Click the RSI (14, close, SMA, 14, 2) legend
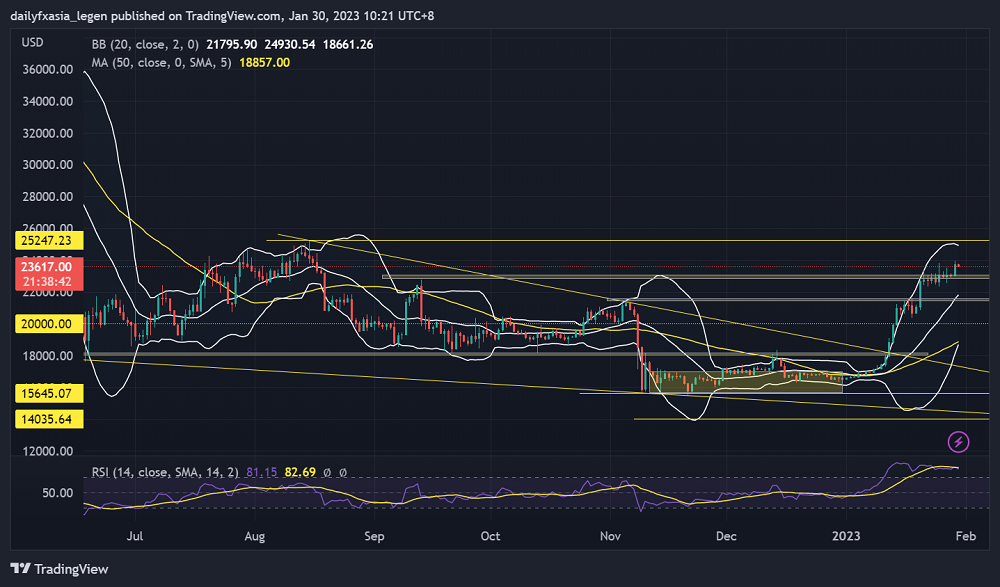The width and height of the screenshot is (1000, 587). (x=165, y=472)
